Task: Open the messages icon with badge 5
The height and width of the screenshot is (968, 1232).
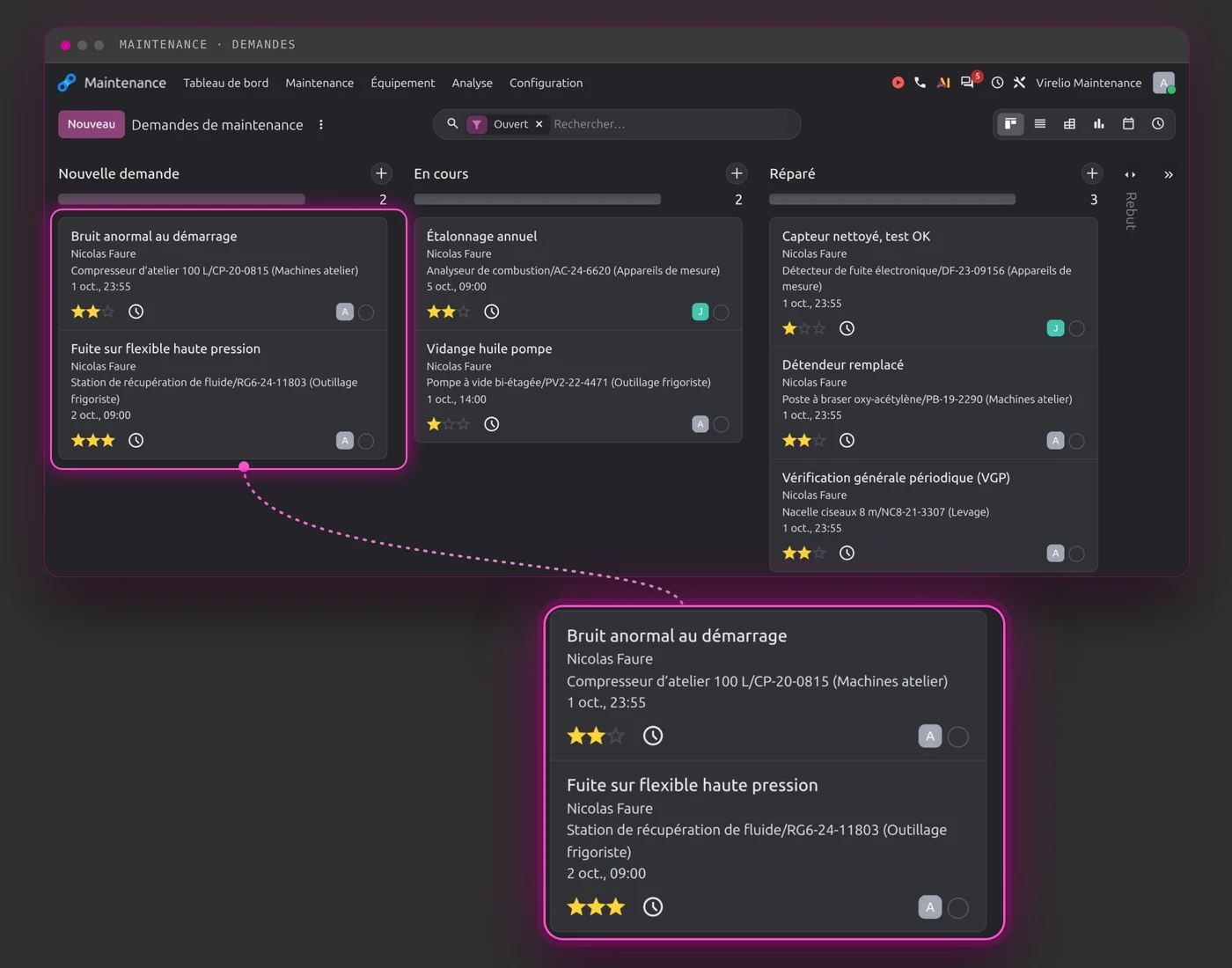Action: (x=968, y=82)
